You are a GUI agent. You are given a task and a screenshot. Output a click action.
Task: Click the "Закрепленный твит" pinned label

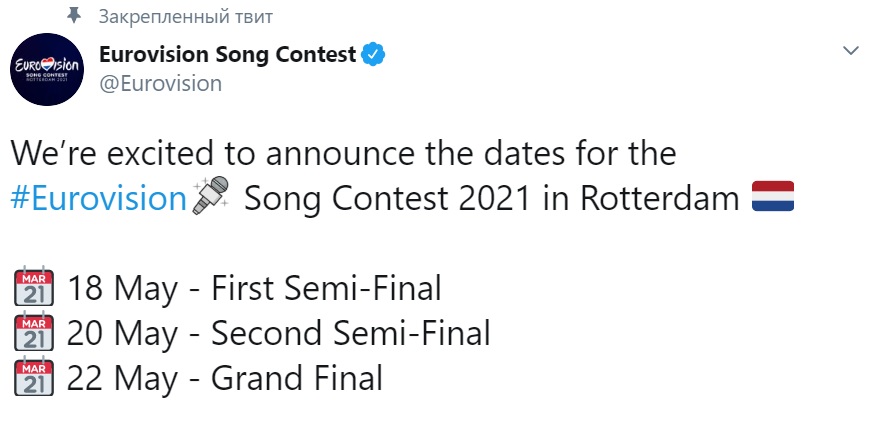pyautogui.click(x=187, y=17)
